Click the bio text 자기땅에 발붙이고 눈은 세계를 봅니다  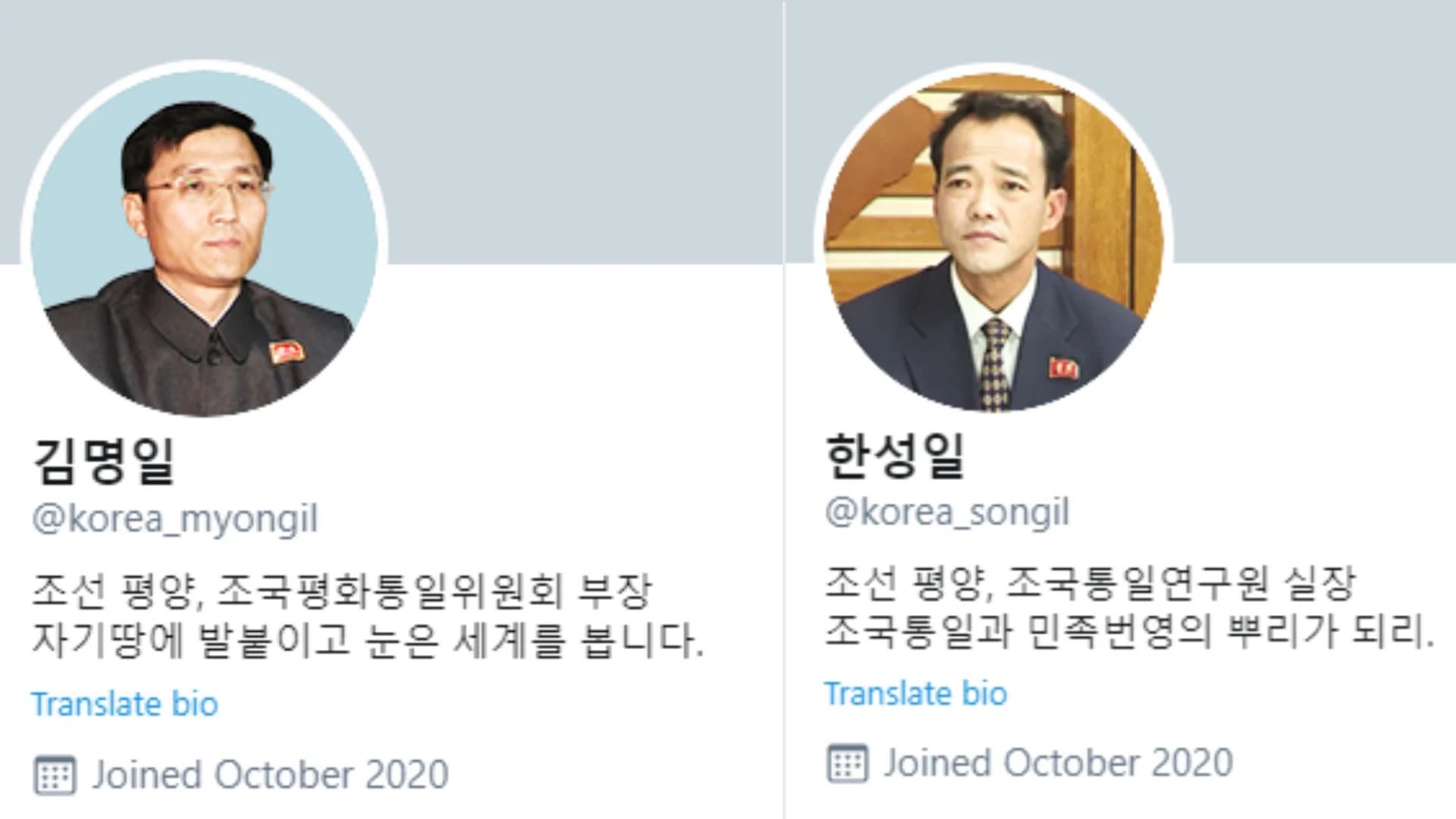coord(368,641)
